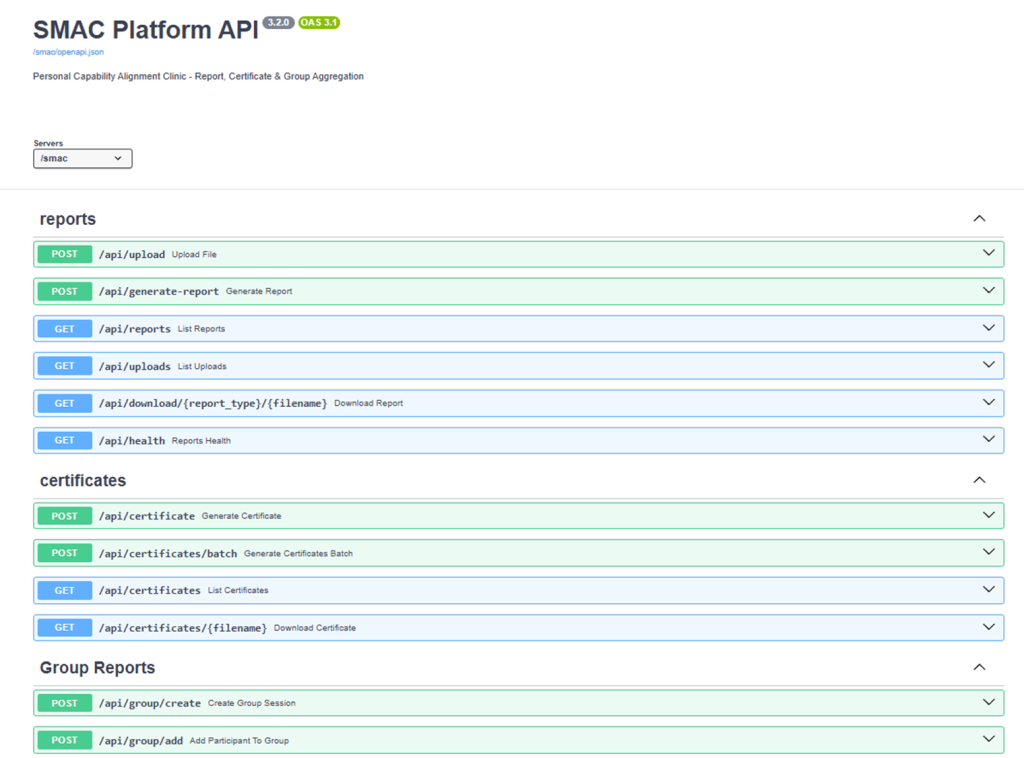This screenshot has width=1024, height=758.
Task: Select the certificates tag heading
Action: coord(83,480)
